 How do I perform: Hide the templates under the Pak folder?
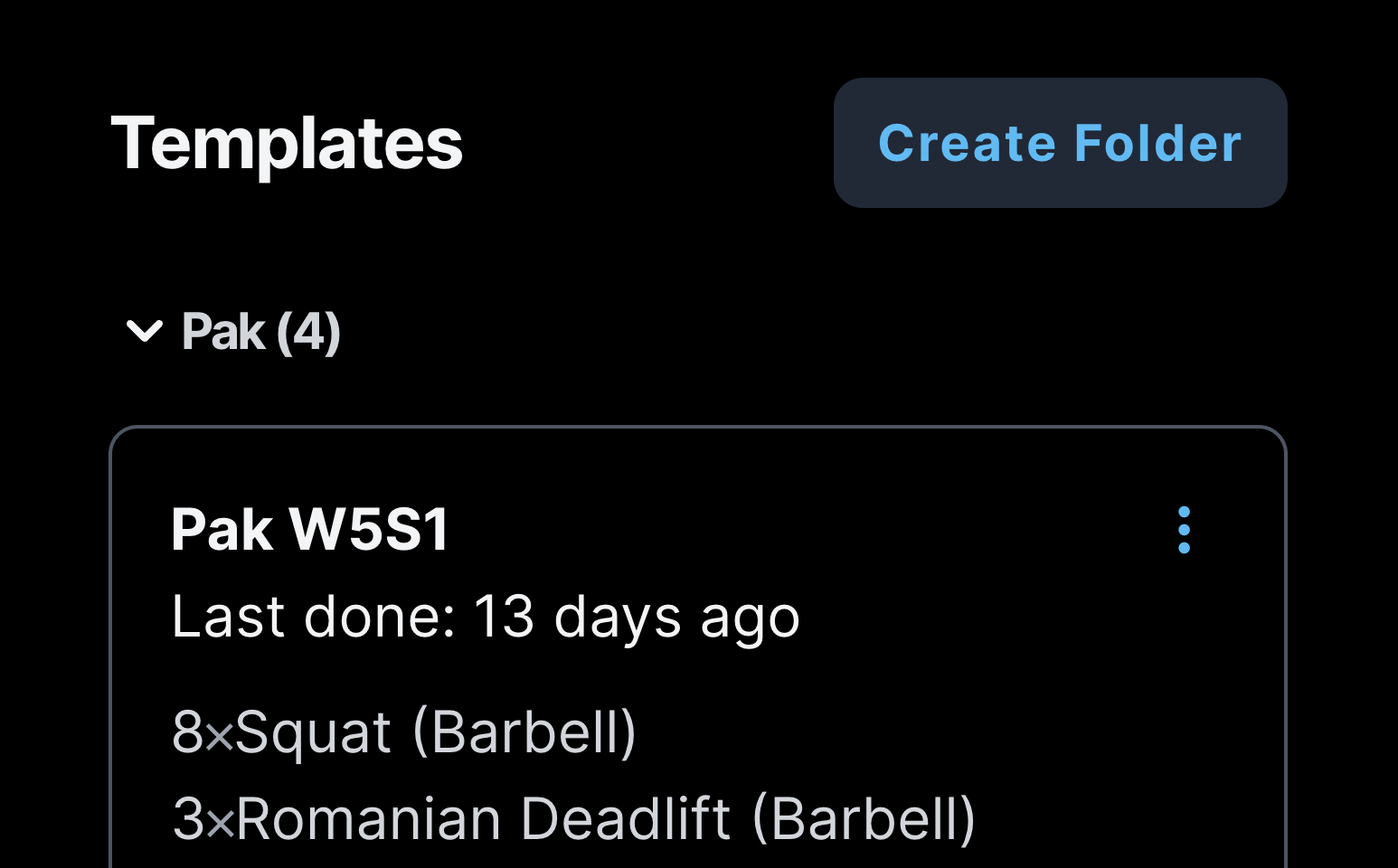coord(145,332)
